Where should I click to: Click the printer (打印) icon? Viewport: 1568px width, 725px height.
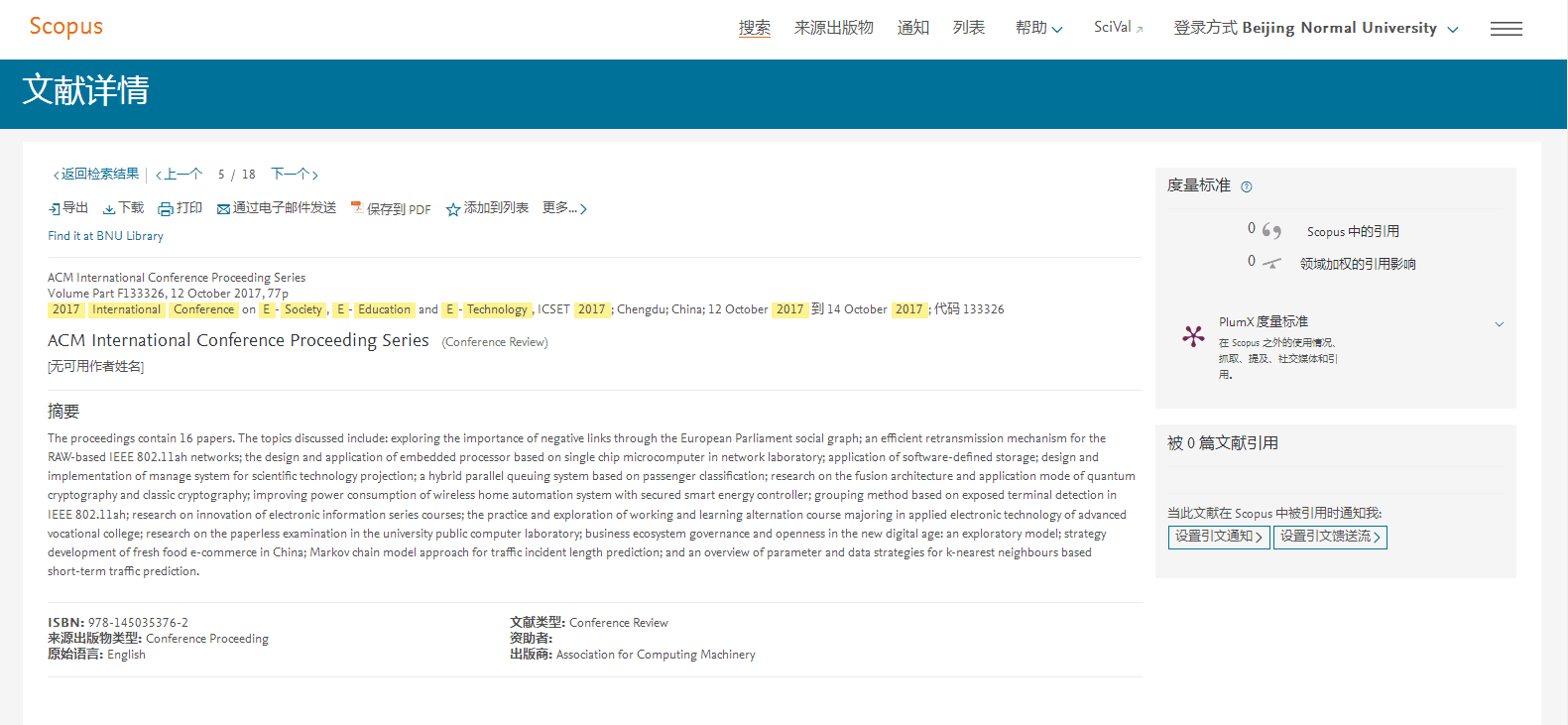tap(166, 209)
